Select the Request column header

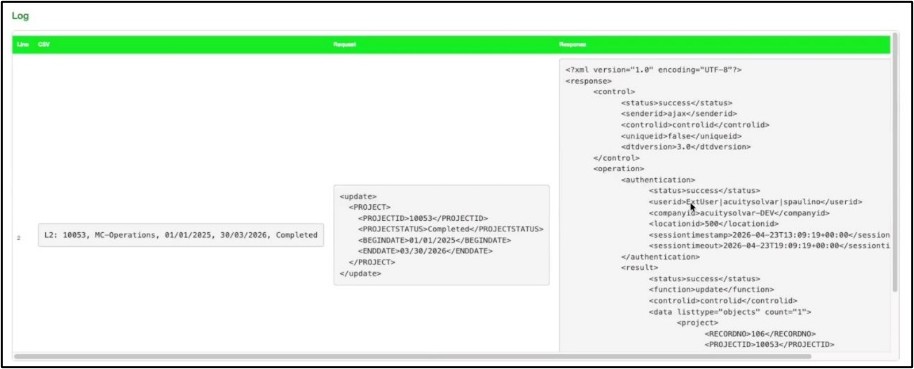point(341,44)
